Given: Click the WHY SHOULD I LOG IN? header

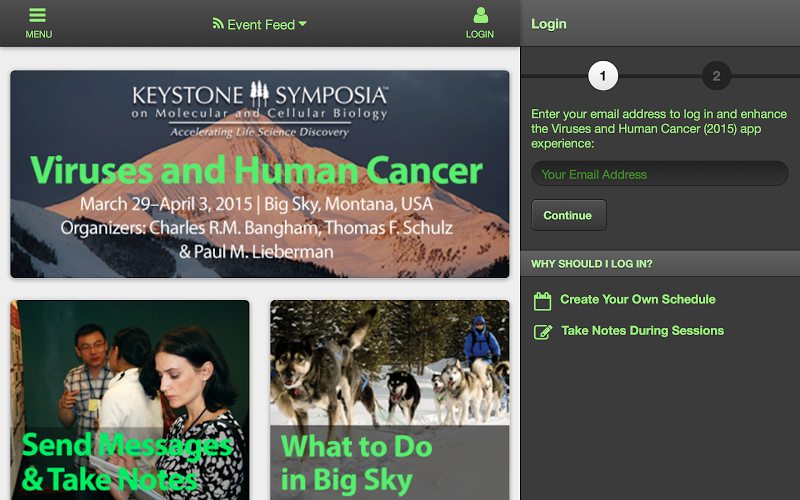Looking at the screenshot, I should 660,264.
